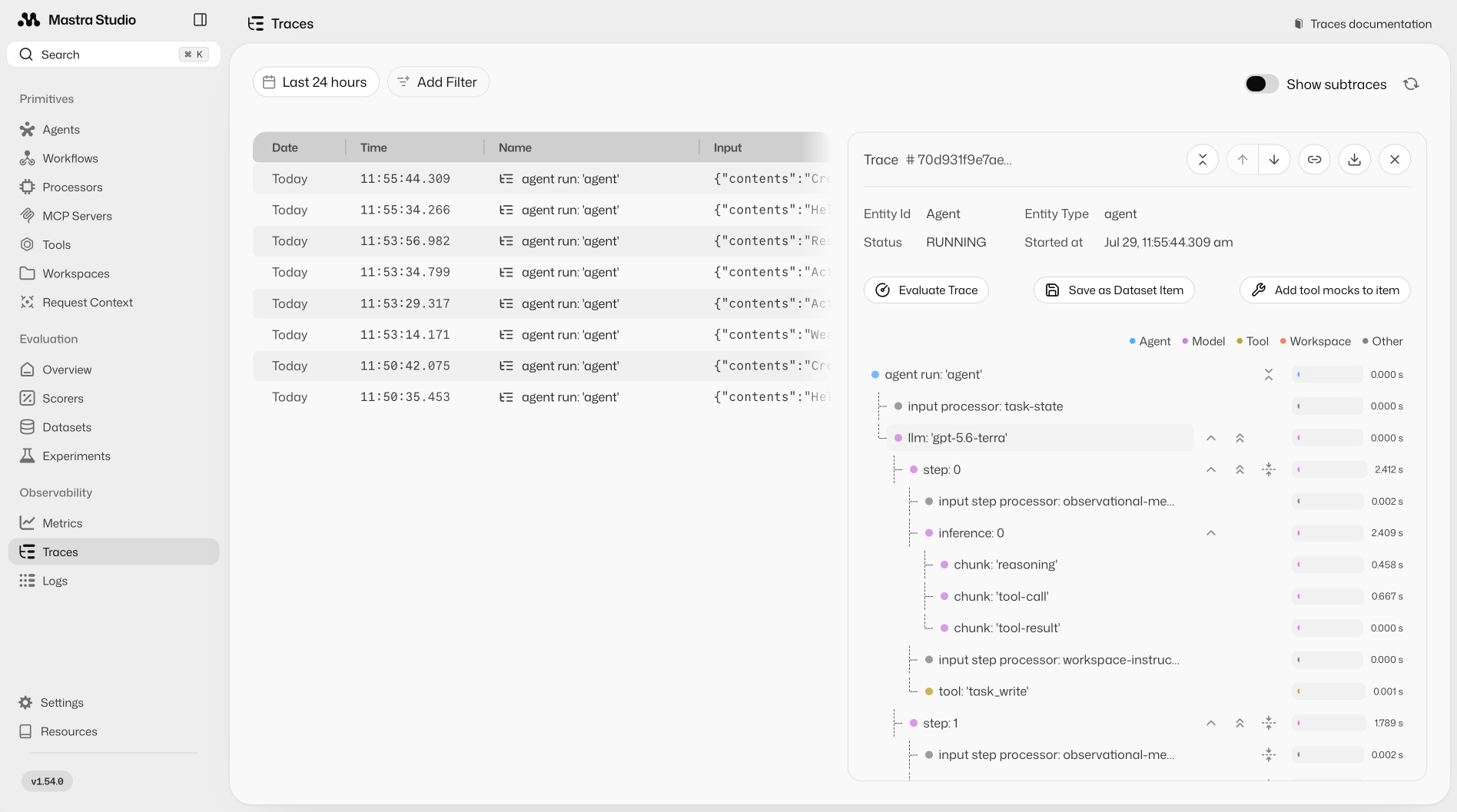Viewport: 1457px width, 812px height.
Task: Go to previous trace arrow
Action: pyautogui.click(x=1243, y=160)
